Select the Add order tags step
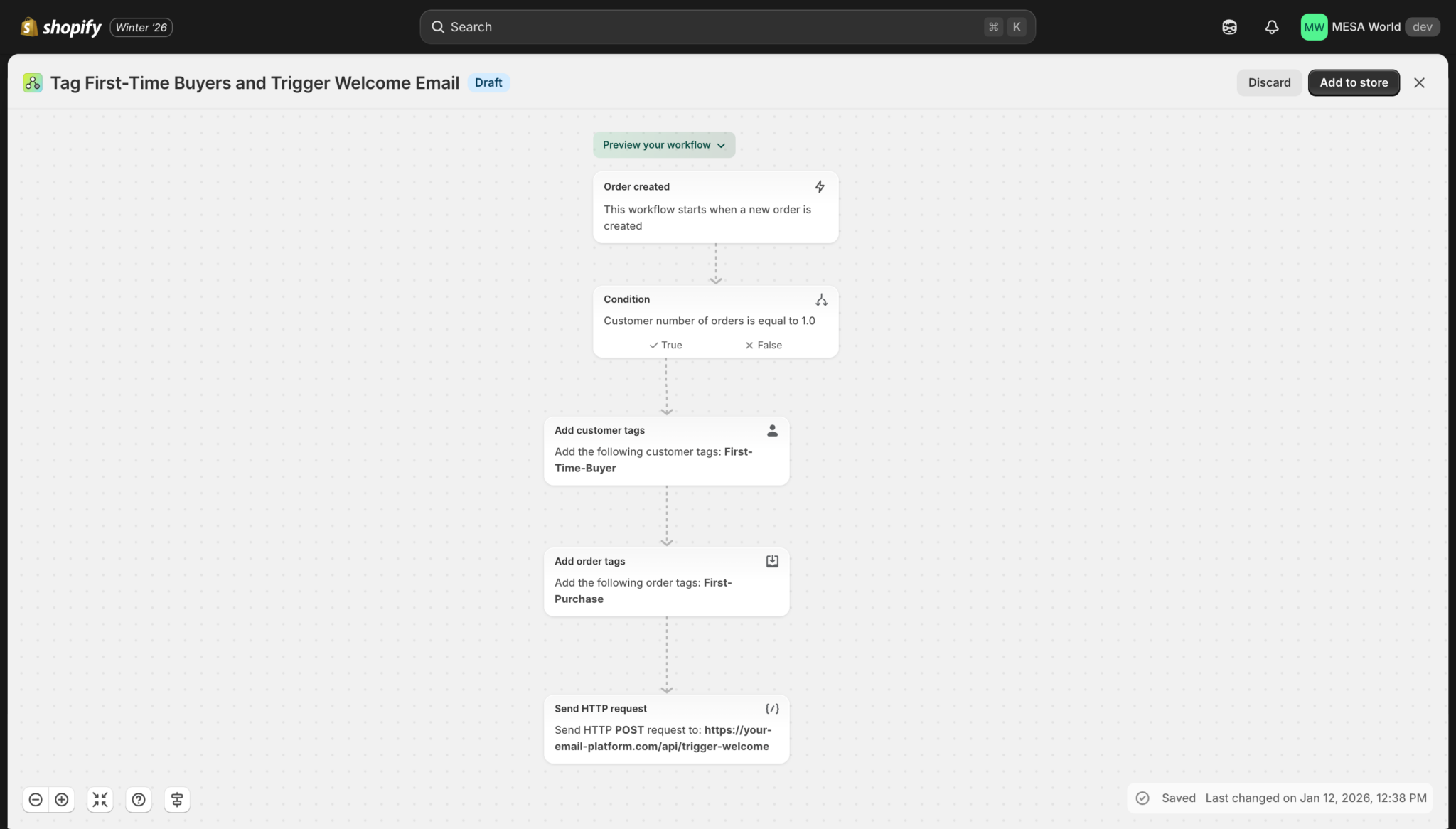 (666, 582)
